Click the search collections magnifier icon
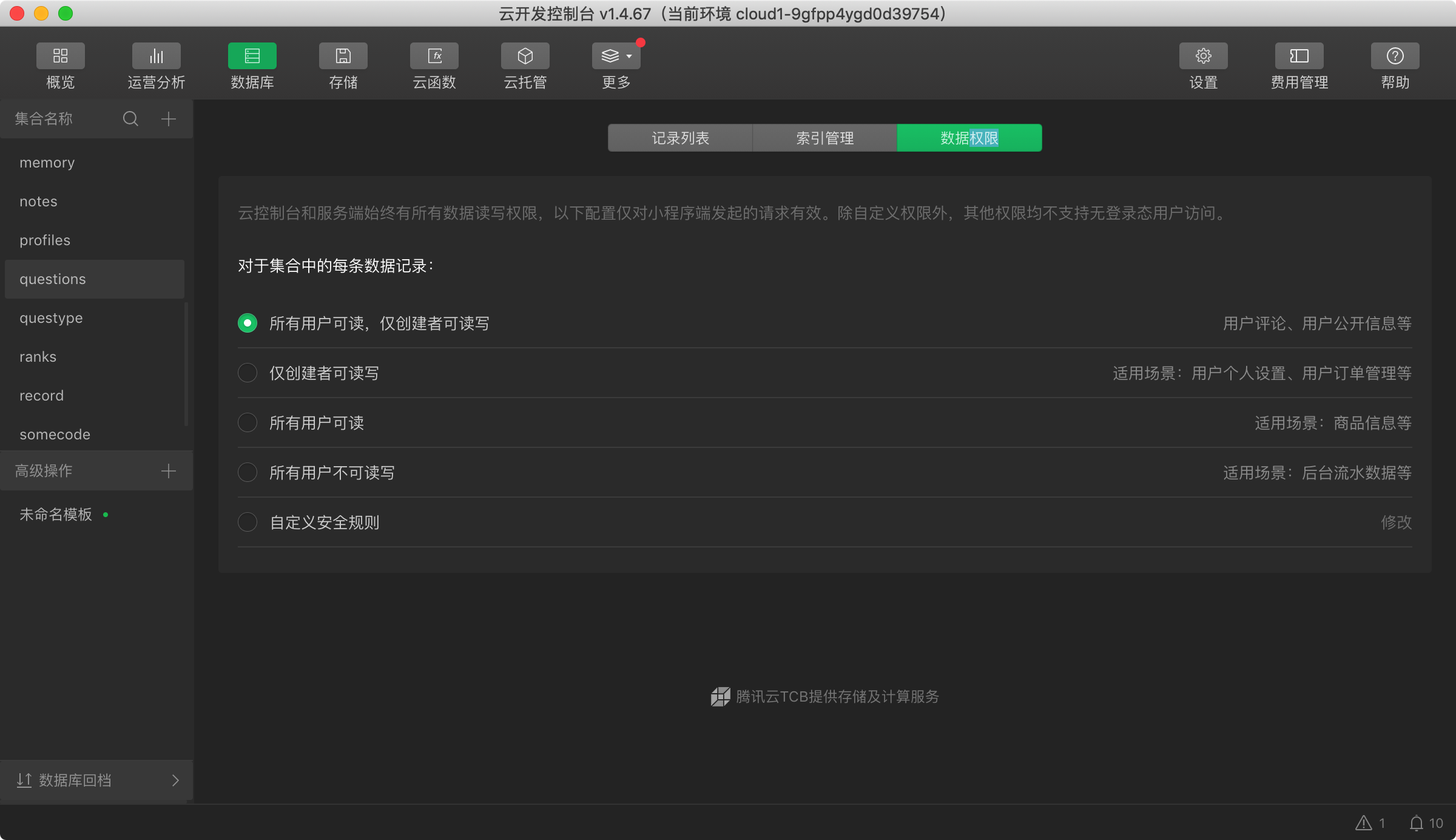The height and width of the screenshot is (840, 1456). point(130,119)
